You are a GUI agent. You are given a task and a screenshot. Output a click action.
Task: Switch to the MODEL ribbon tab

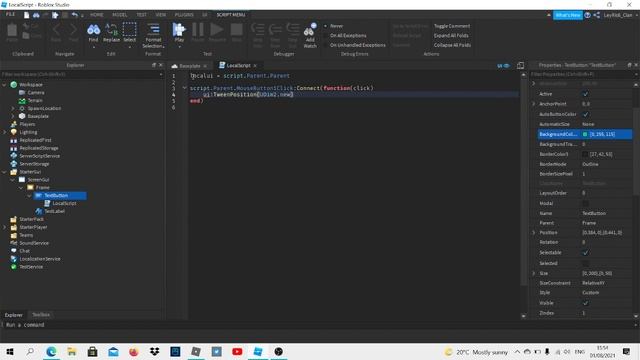coord(120,15)
